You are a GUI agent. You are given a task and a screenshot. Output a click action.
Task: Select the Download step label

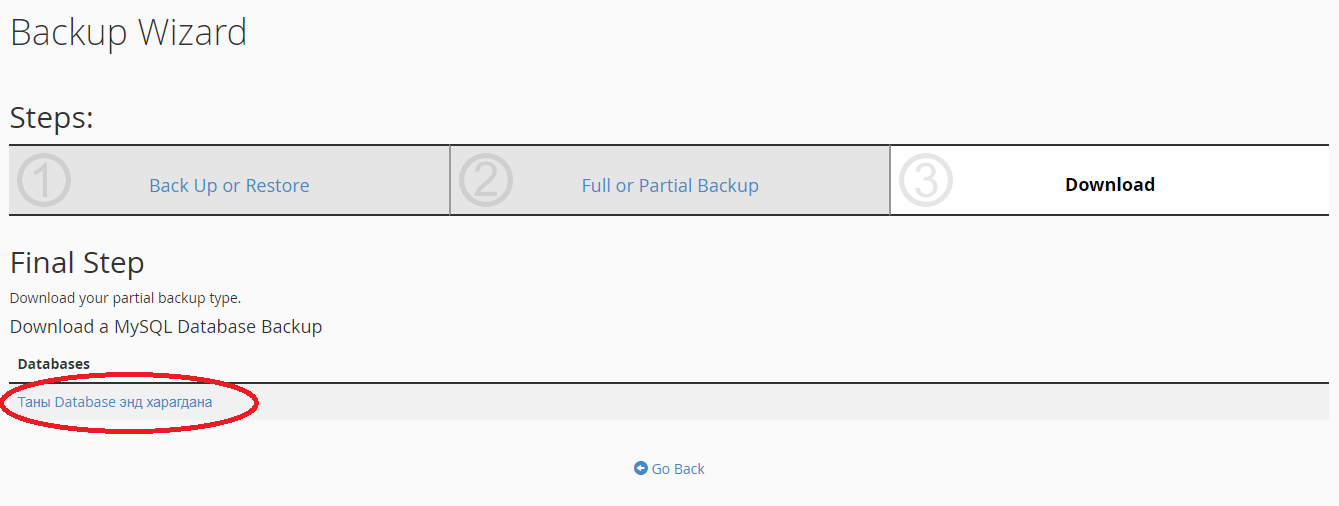[1110, 185]
